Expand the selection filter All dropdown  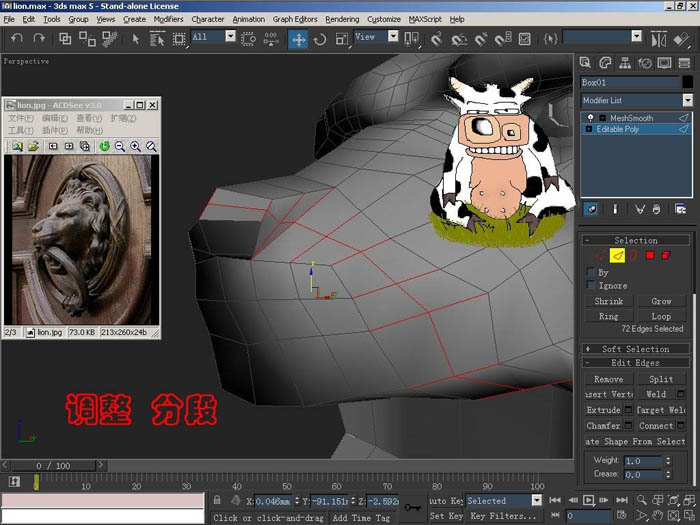pos(230,36)
